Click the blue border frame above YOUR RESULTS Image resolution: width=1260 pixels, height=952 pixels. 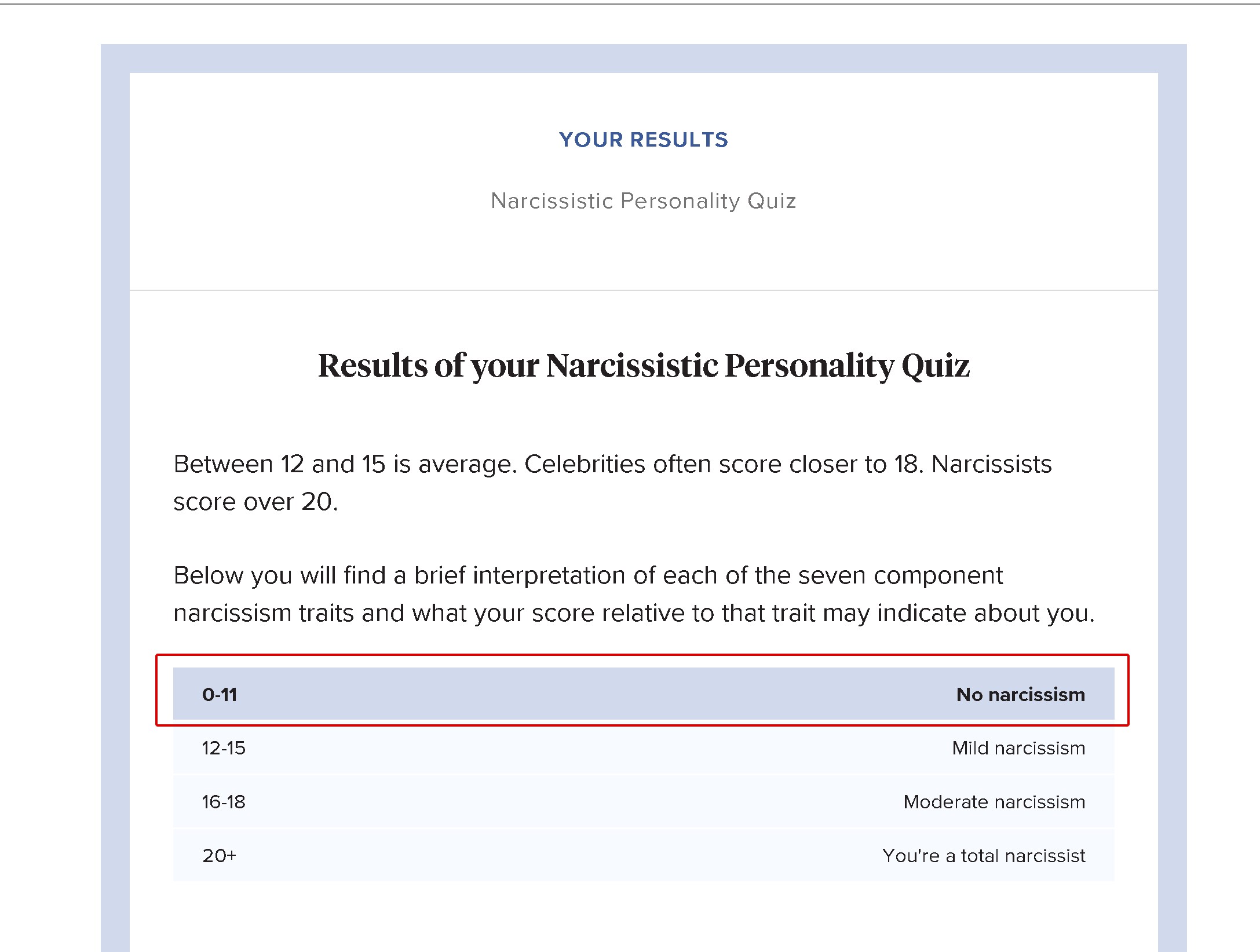point(644,59)
